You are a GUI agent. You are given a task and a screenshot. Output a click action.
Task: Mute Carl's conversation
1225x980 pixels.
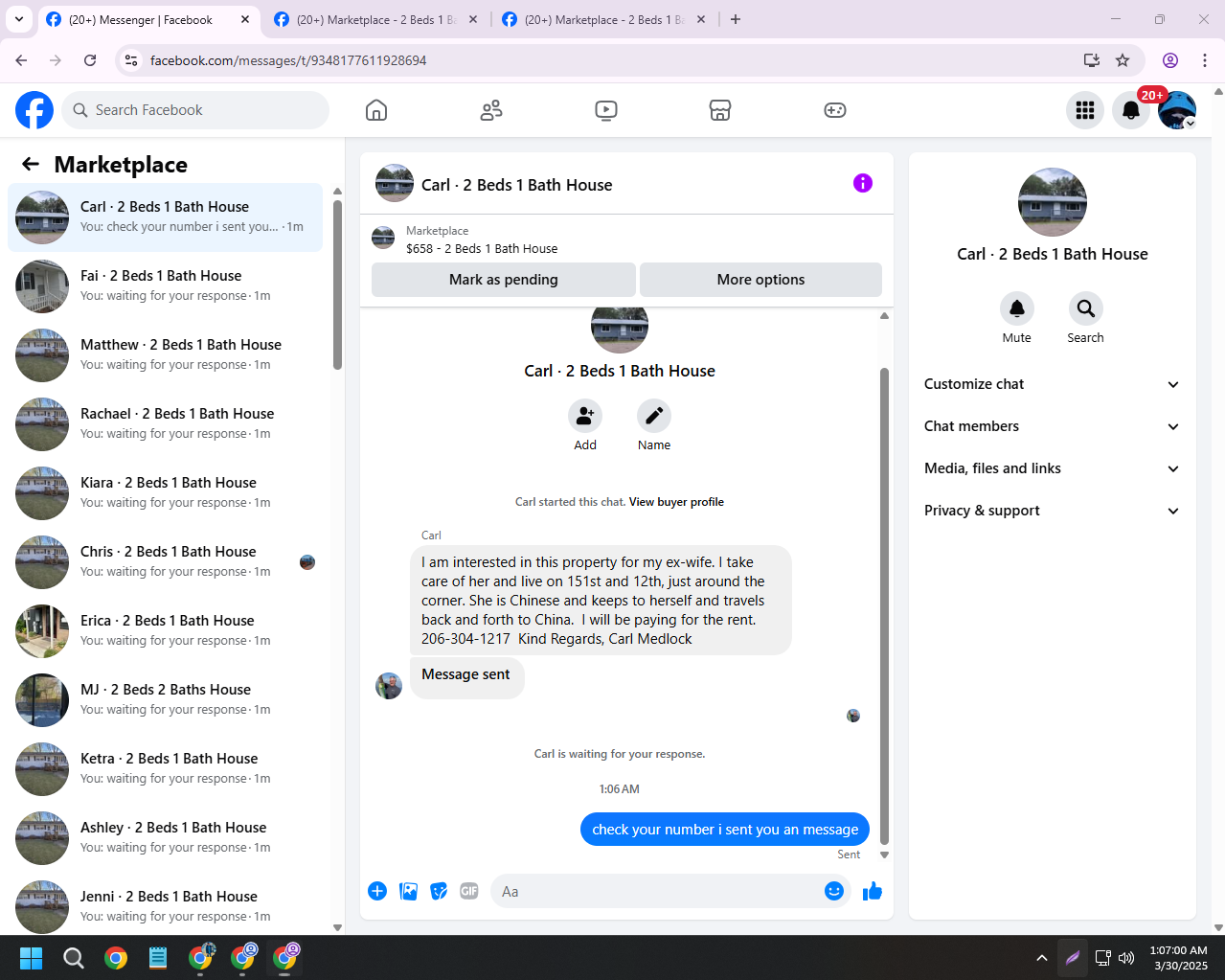click(1017, 308)
